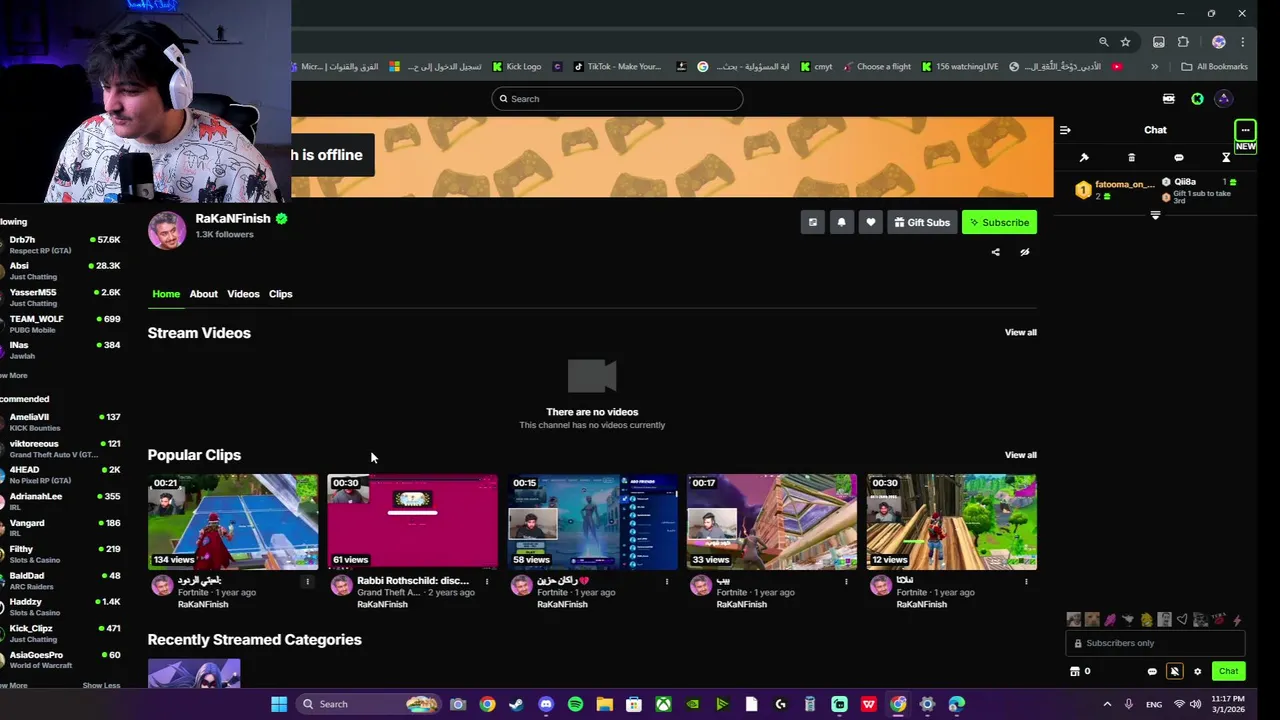Image resolution: width=1280 pixels, height=720 pixels.
Task: Open options menu for the 58 views clip
Action: coord(667,581)
